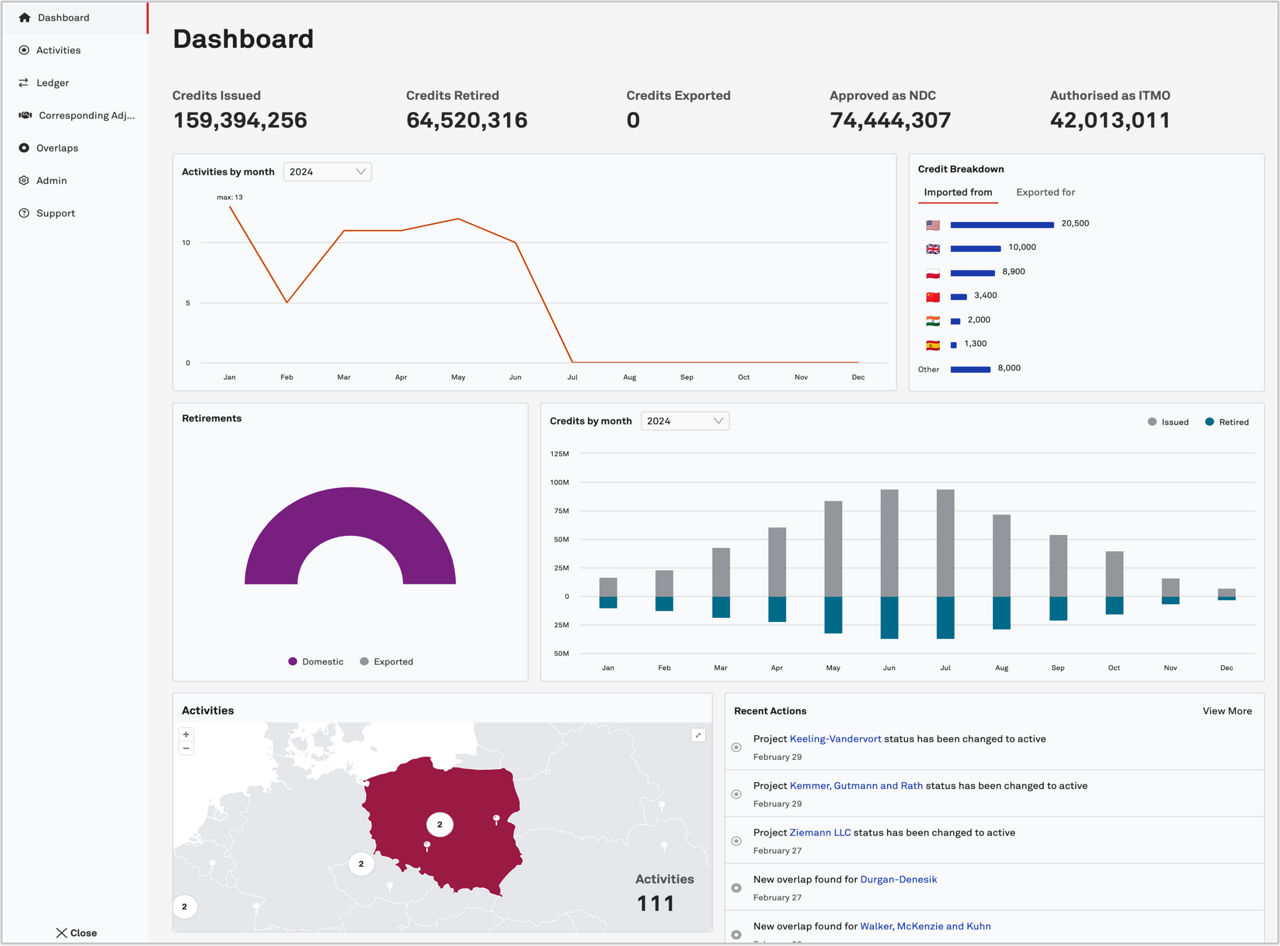Click the Overlaps icon in sidebar
This screenshot has width=1280, height=946.
[24, 148]
